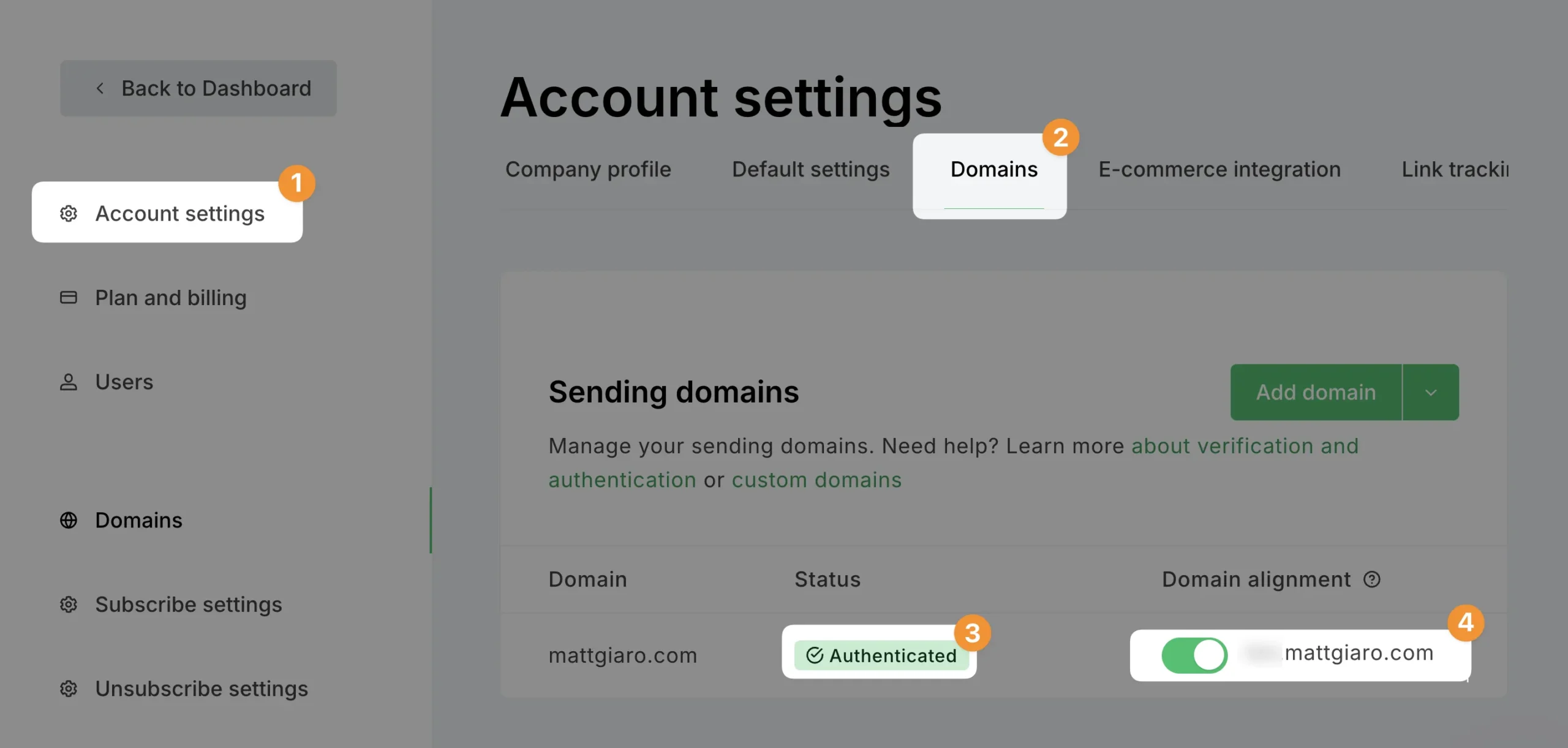This screenshot has height=748, width=1568.
Task: Select the Domains tab
Action: 993,170
